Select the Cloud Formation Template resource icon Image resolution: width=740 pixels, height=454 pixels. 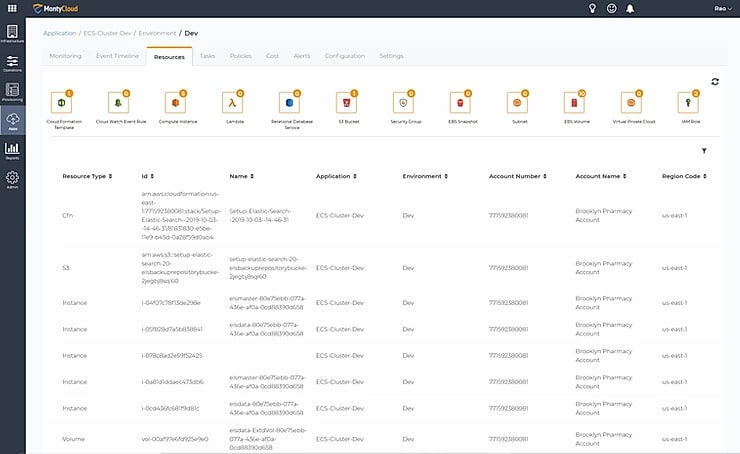pyautogui.click(x=63, y=103)
